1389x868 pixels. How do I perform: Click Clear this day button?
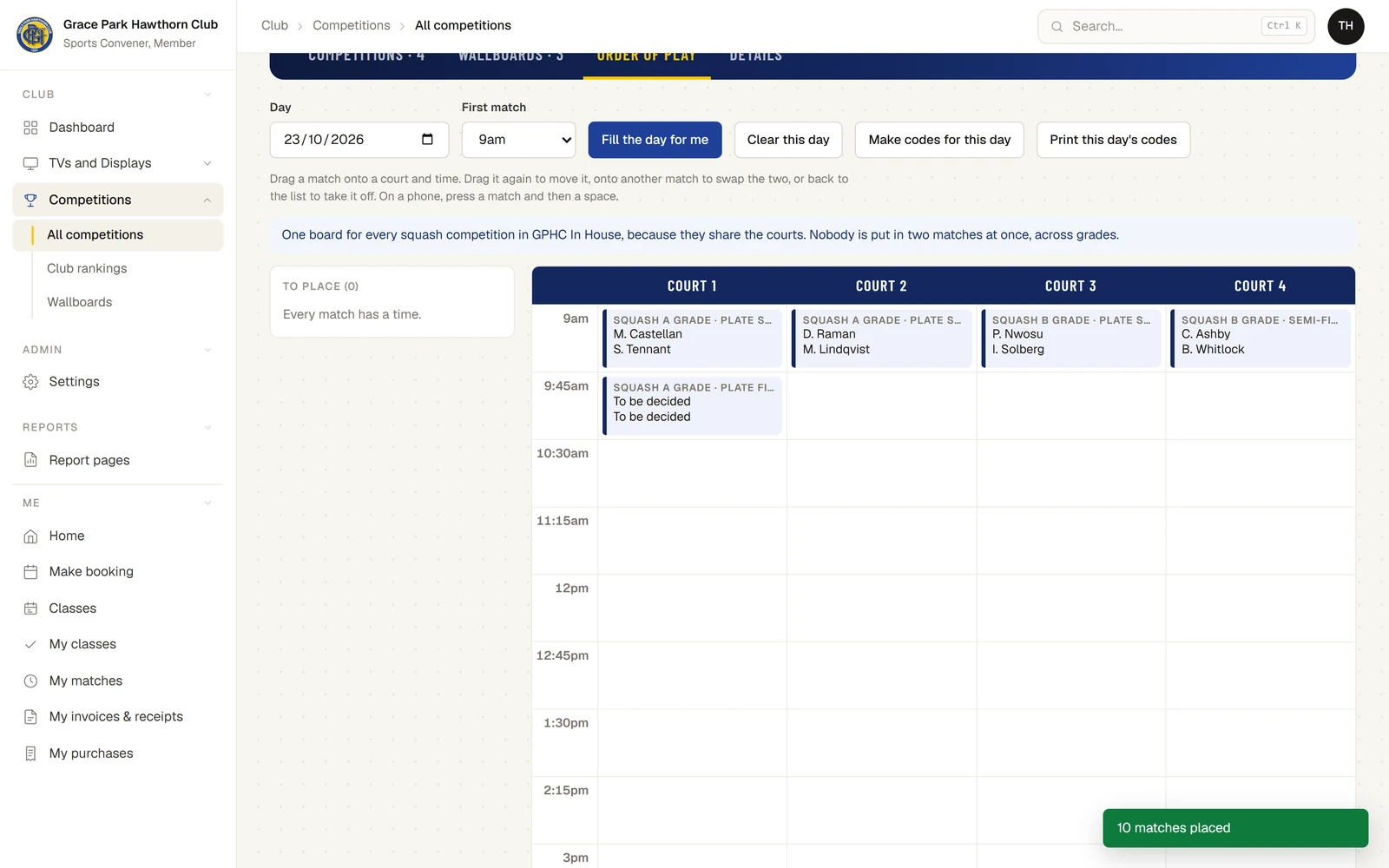(x=788, y=140)
